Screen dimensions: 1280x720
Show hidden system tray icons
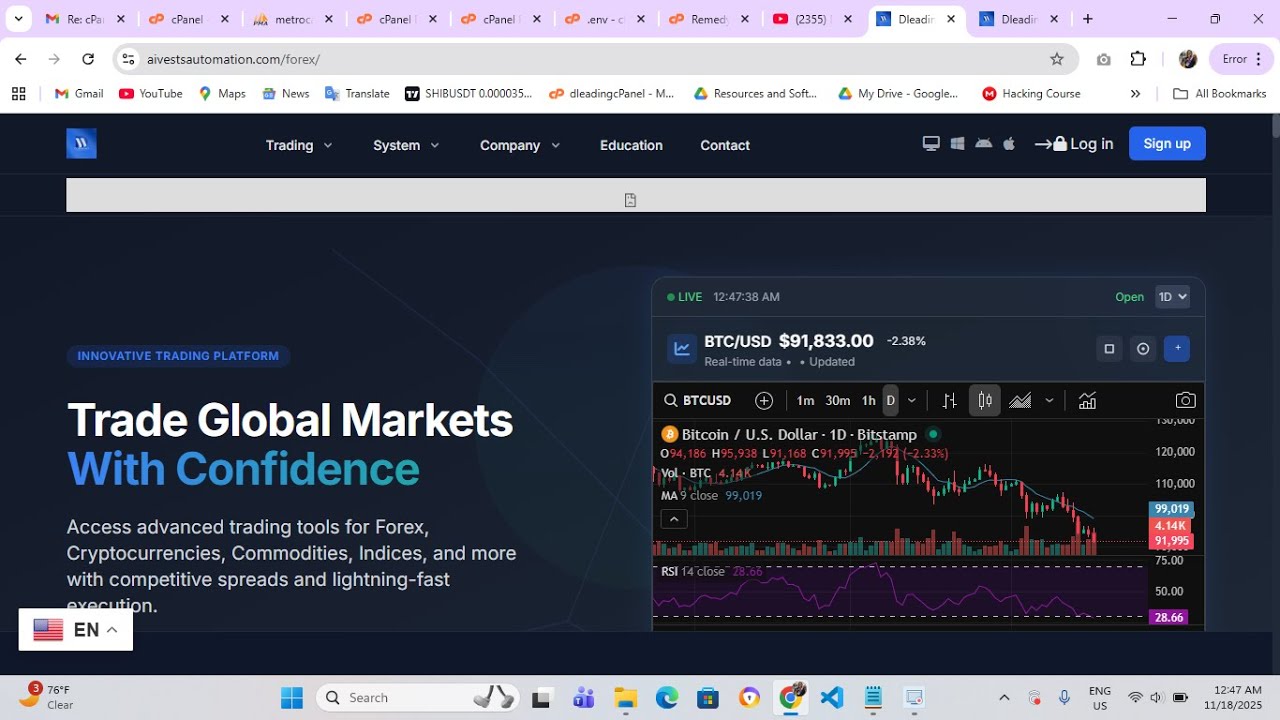(1004, 697)
